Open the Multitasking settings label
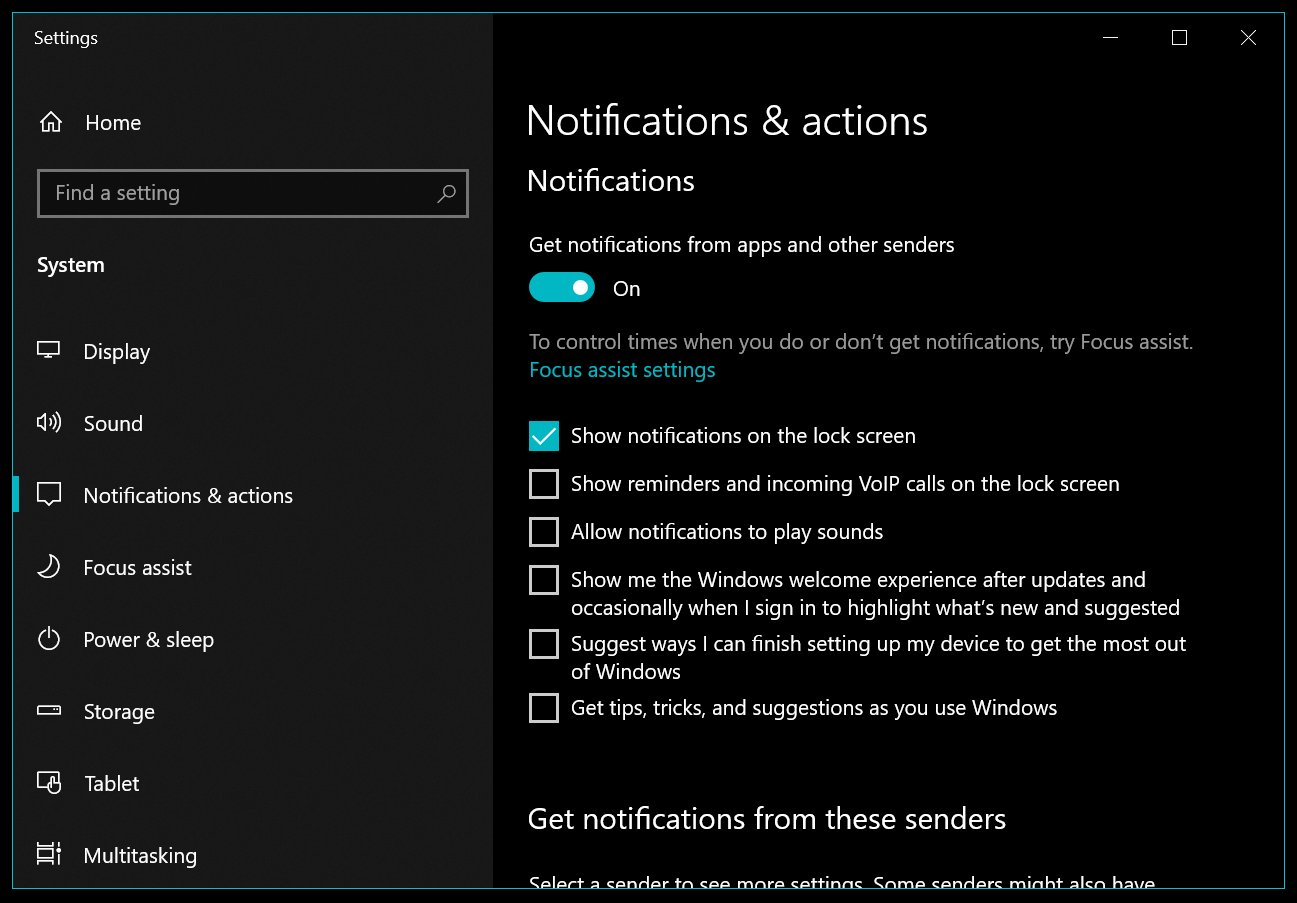 pyautogui.click(x=140, y=856)
